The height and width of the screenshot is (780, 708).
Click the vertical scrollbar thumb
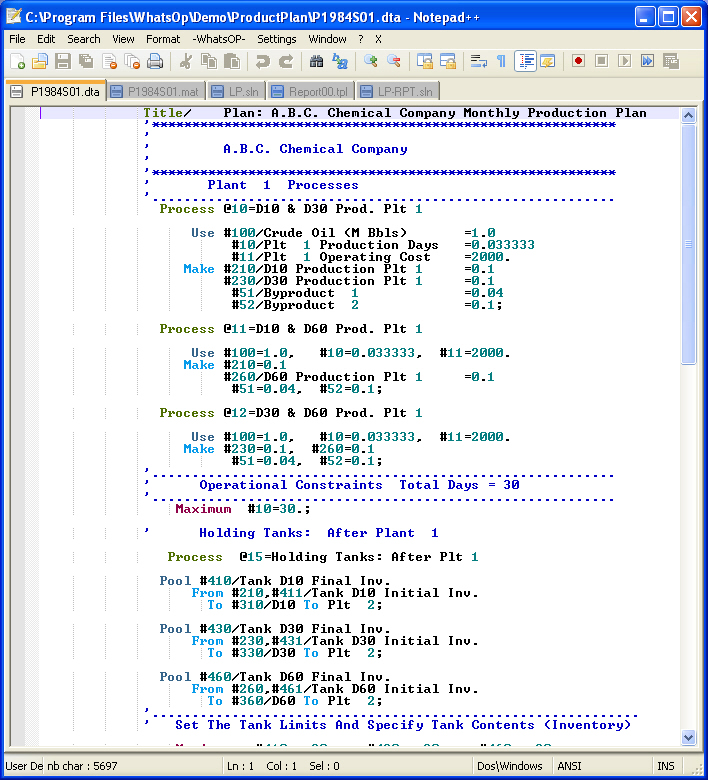click(x=689, y=244)
